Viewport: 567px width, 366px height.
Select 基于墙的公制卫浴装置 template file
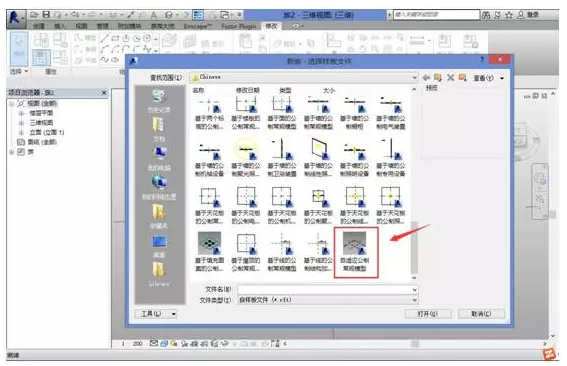pyautogui.click(x=282, y=158)
